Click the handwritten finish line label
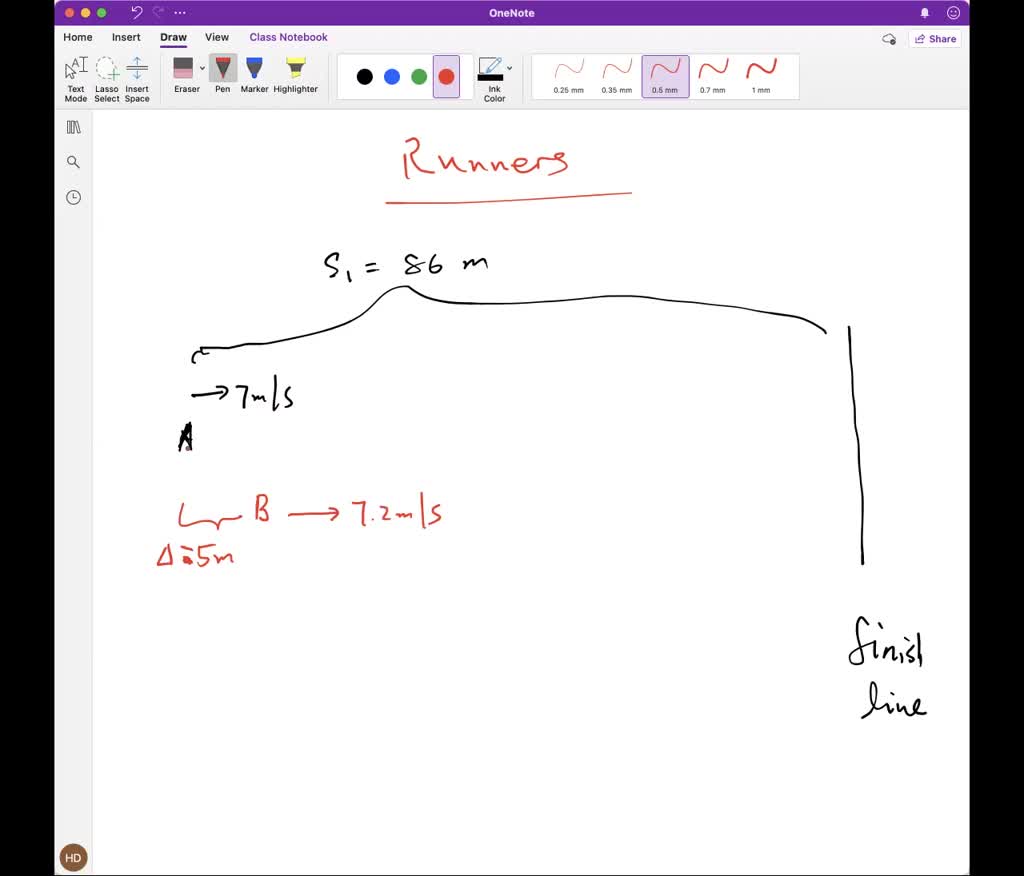This screenshot has width=1024, height=876. coord(888,668)
